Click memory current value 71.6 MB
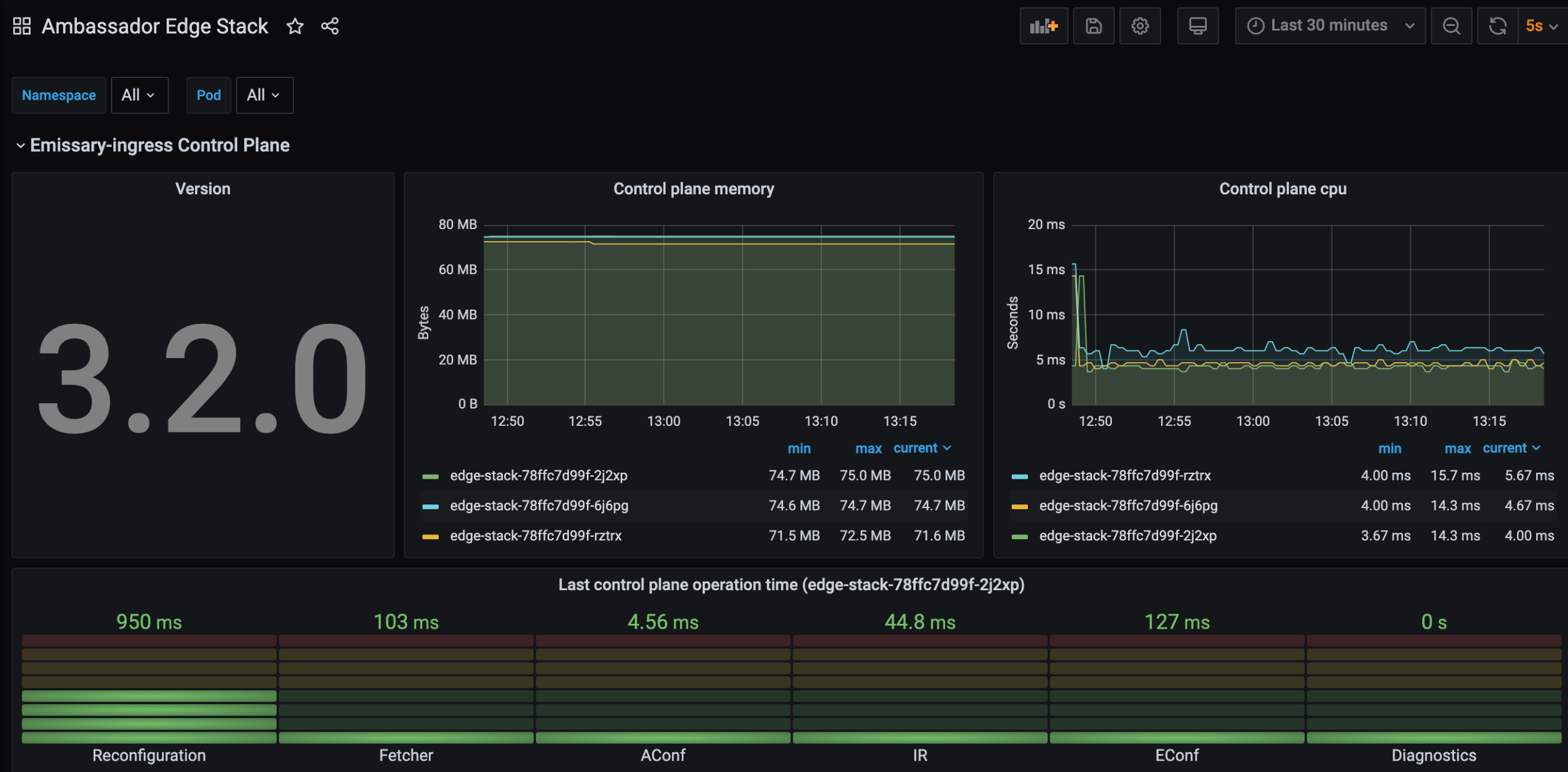1568x772 pixels. [939, 536]
